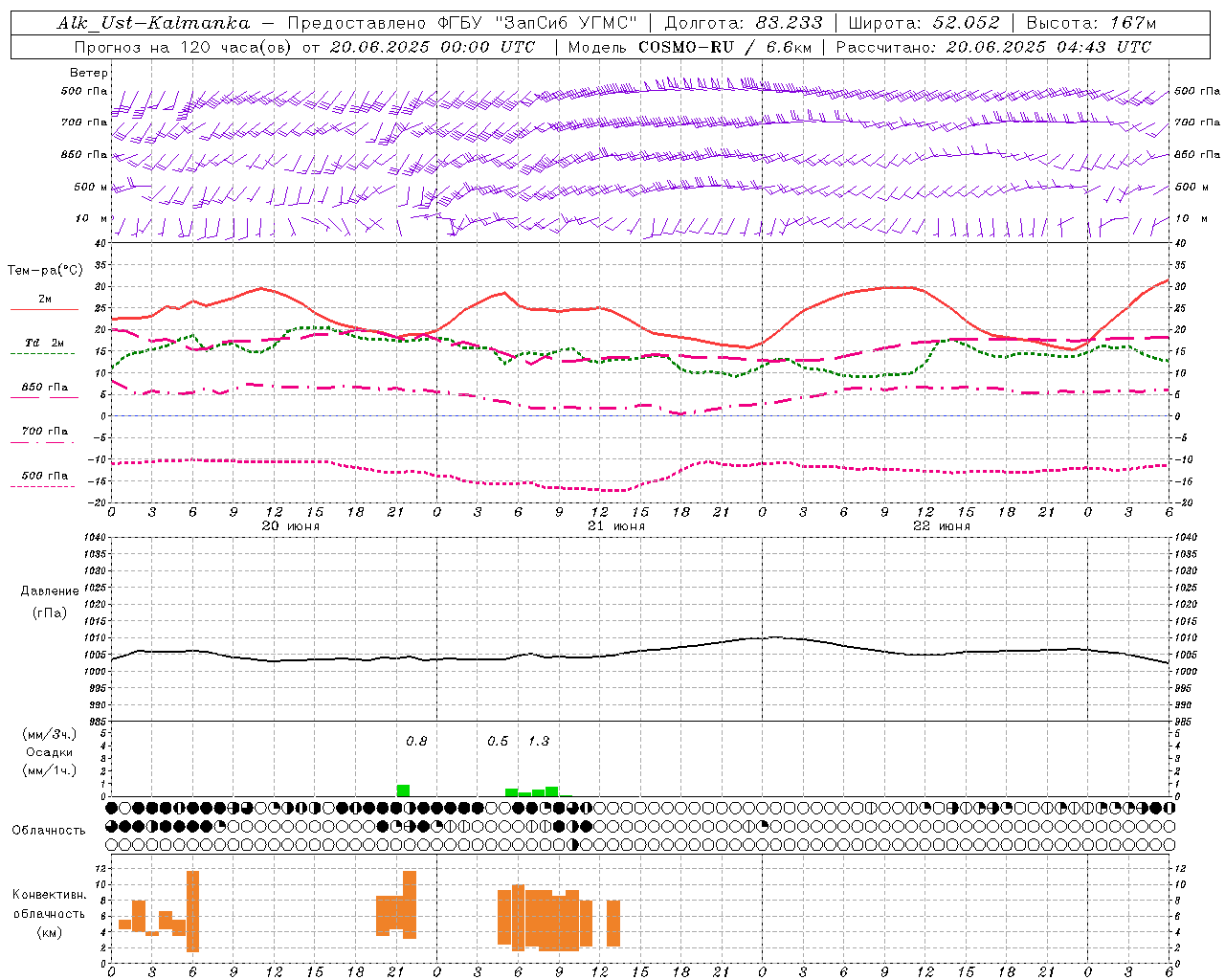1225x980 pixels.
Task: Click the tallest orange convective bar at 6h
Action: click(192, 911)
